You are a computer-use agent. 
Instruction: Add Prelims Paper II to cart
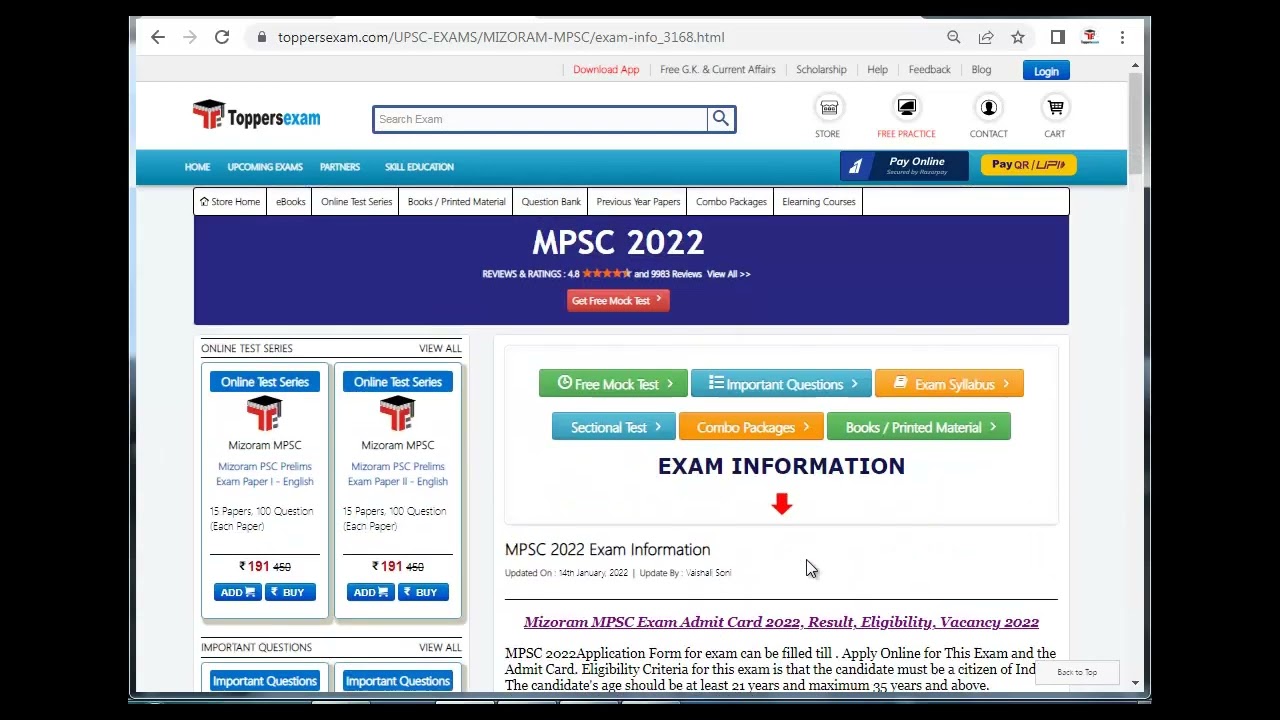(371, 592)
